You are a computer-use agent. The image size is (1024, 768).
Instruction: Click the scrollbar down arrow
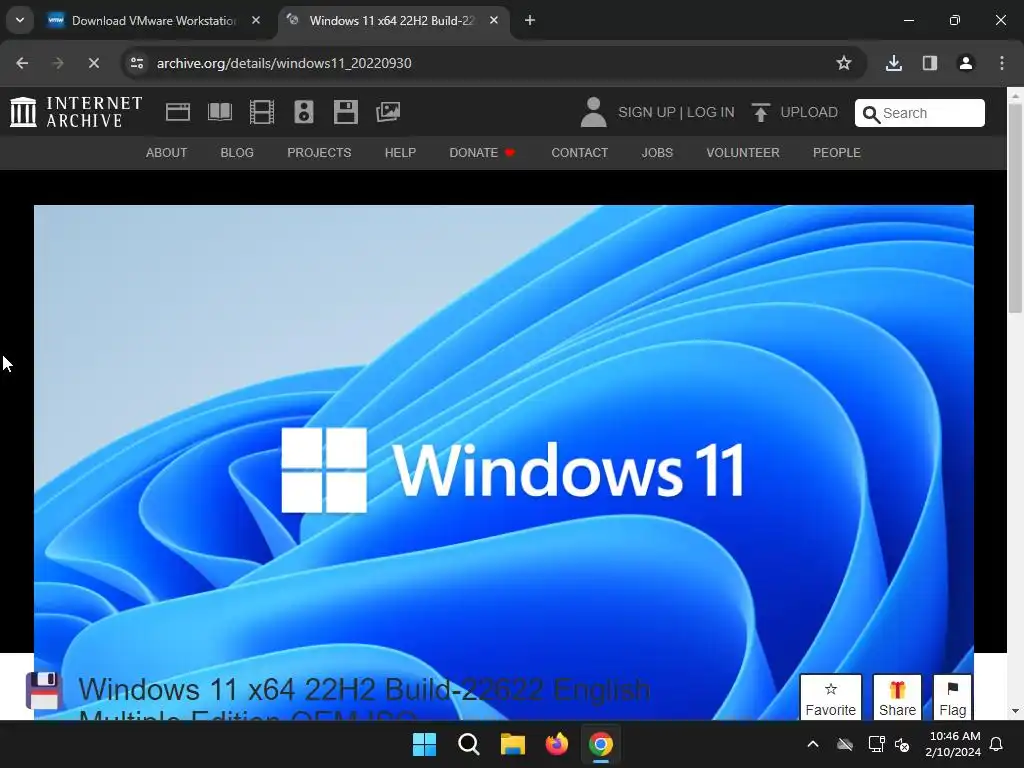[x=1015, y=711]
